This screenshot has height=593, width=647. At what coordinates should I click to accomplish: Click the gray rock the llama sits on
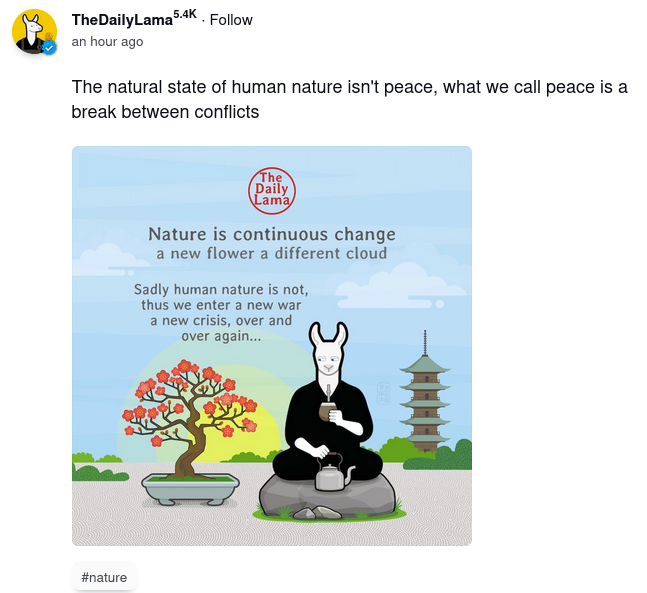point(326,497)
